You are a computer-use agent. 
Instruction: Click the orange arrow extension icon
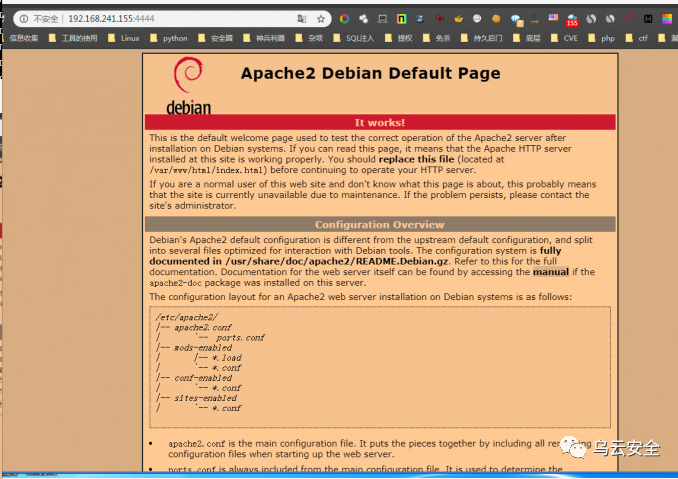pyautogui.click(x=535, y=19)
